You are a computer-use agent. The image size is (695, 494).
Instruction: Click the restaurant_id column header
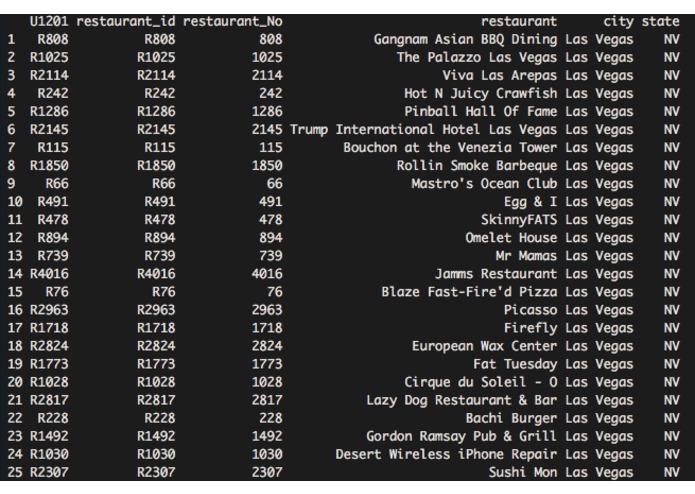(x=125, y=22)
